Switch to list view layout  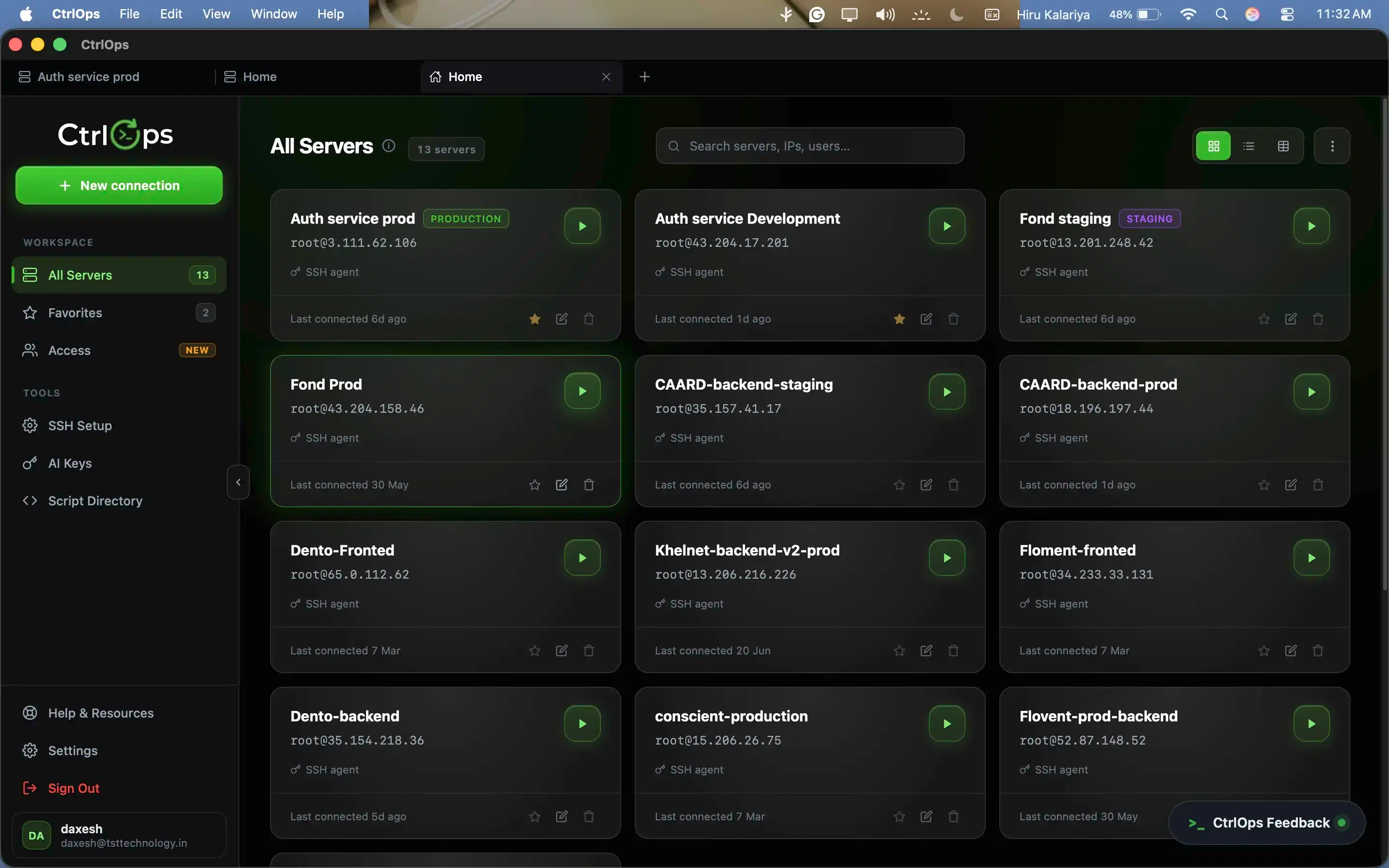1248,146
